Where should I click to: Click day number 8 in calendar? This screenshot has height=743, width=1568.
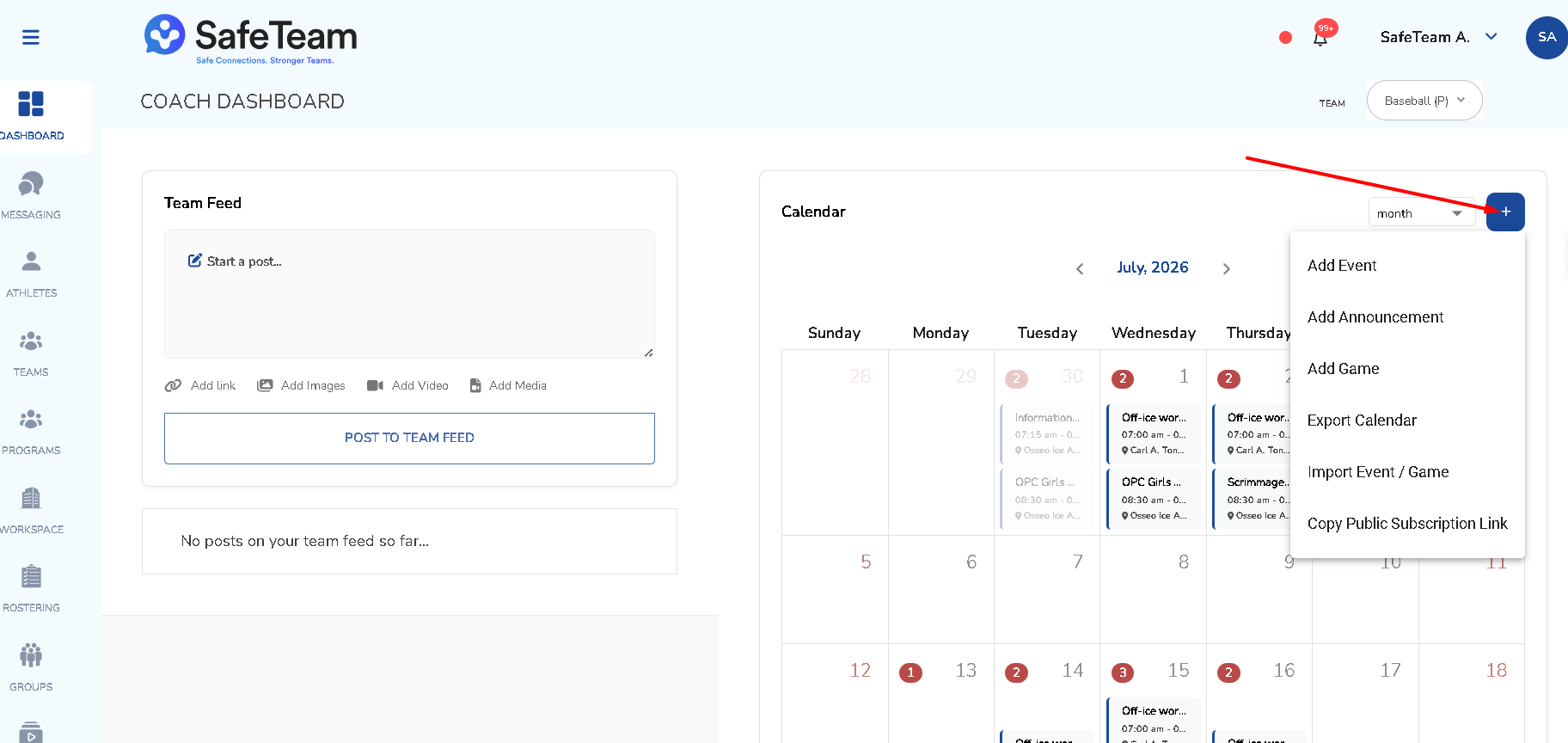(x=1184, y=562)
